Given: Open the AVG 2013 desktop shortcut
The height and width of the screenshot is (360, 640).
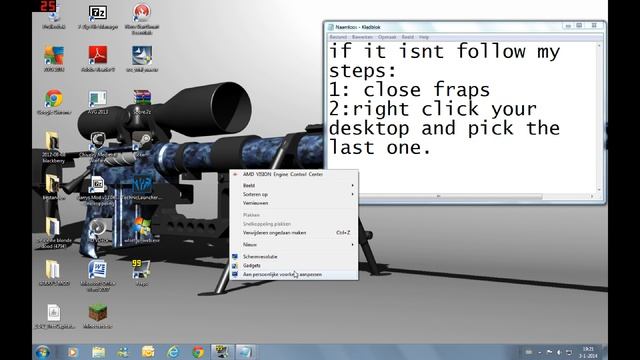Looking at the screenshot, I should pos(98,102).
